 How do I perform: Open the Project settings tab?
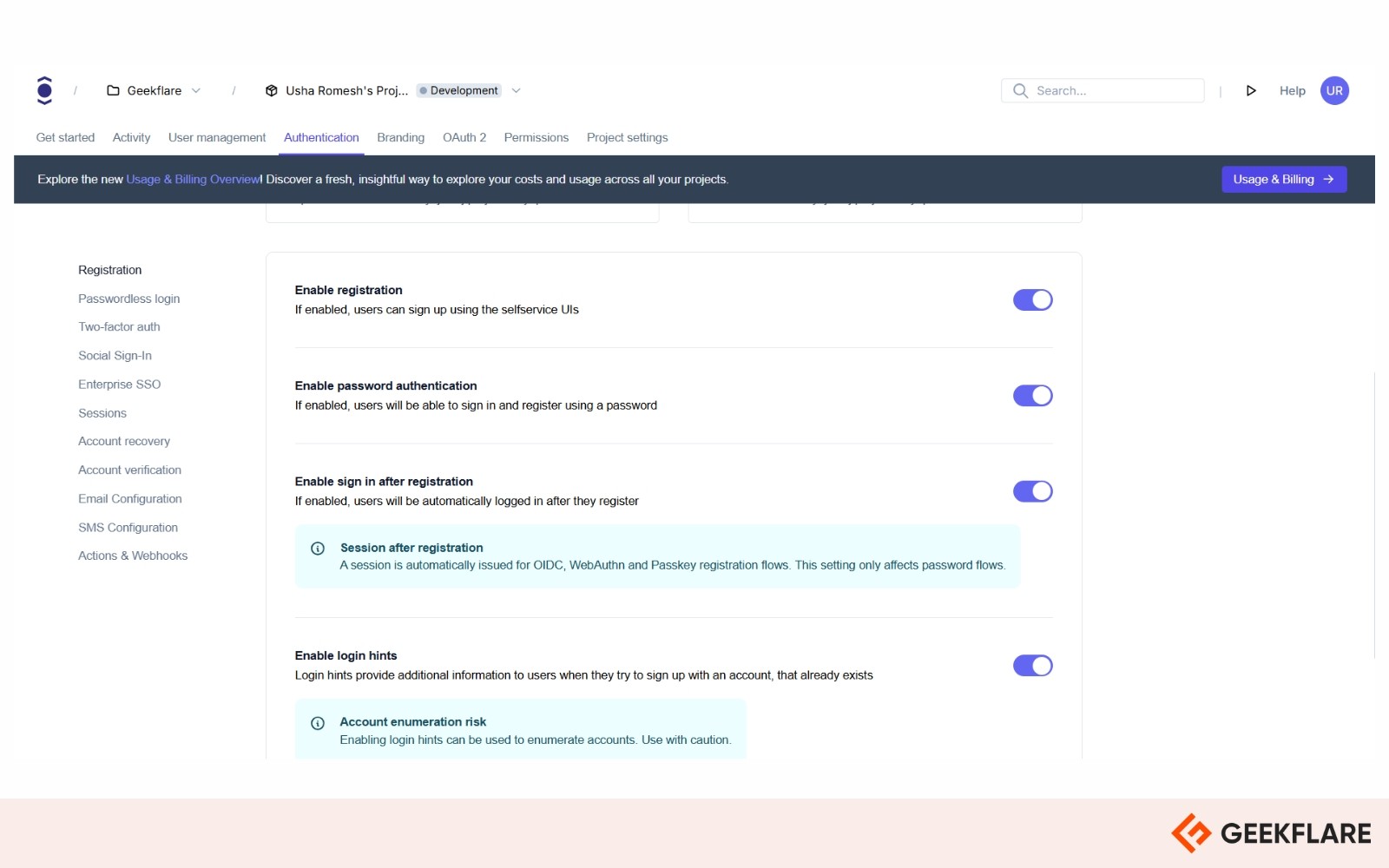[x=628, y=137]
